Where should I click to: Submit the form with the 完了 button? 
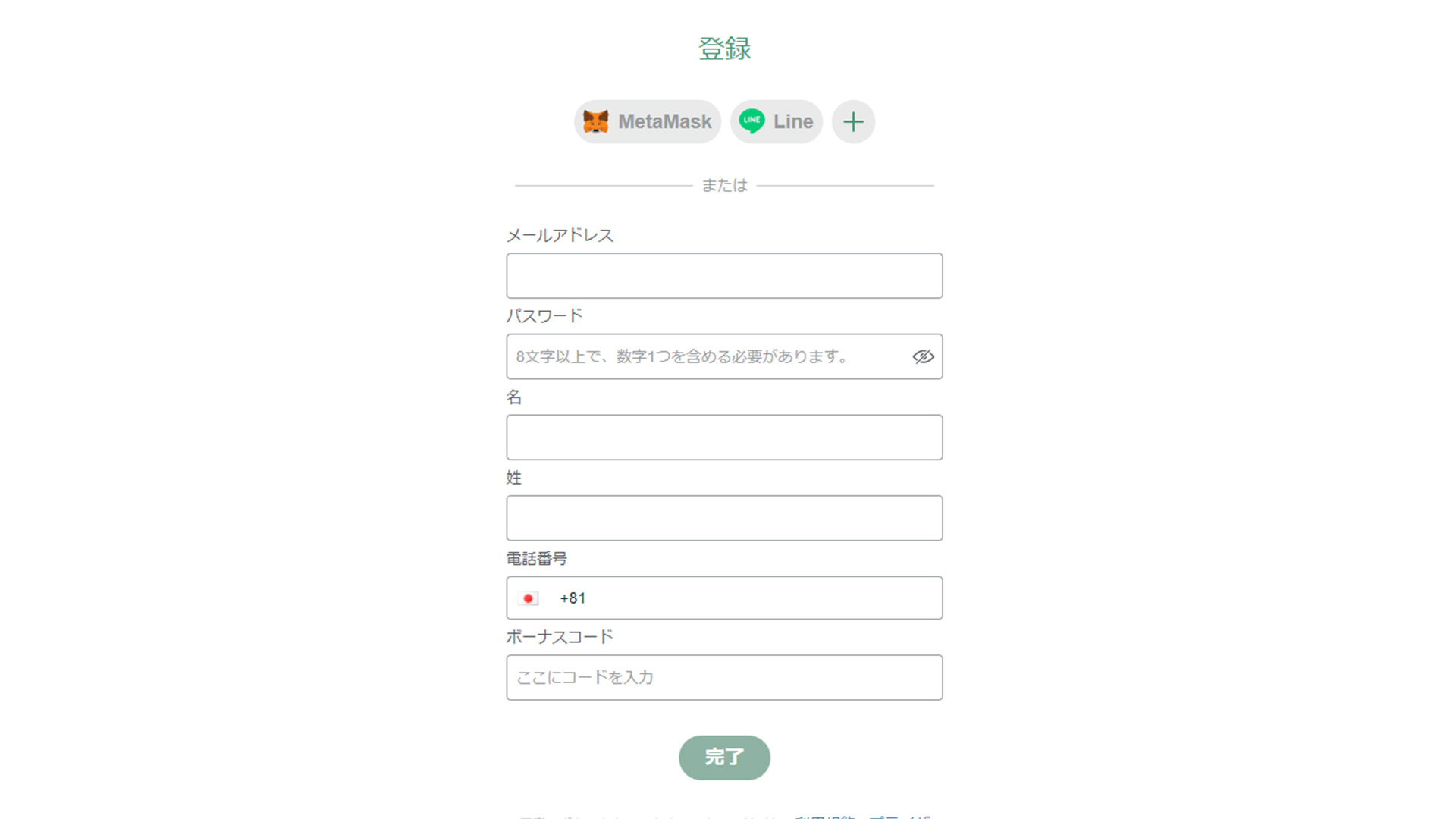(724, 758)
